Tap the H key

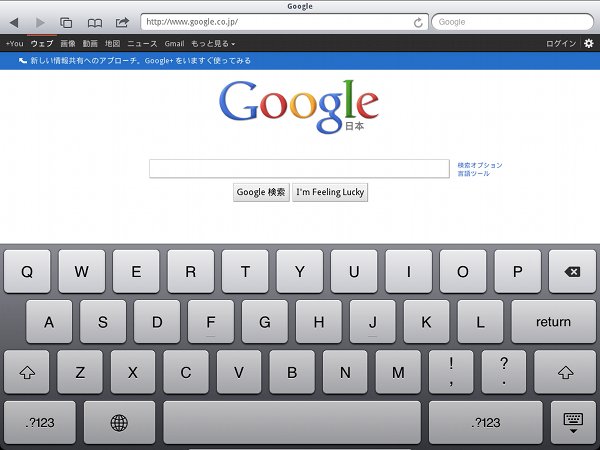tap(319, 322)
